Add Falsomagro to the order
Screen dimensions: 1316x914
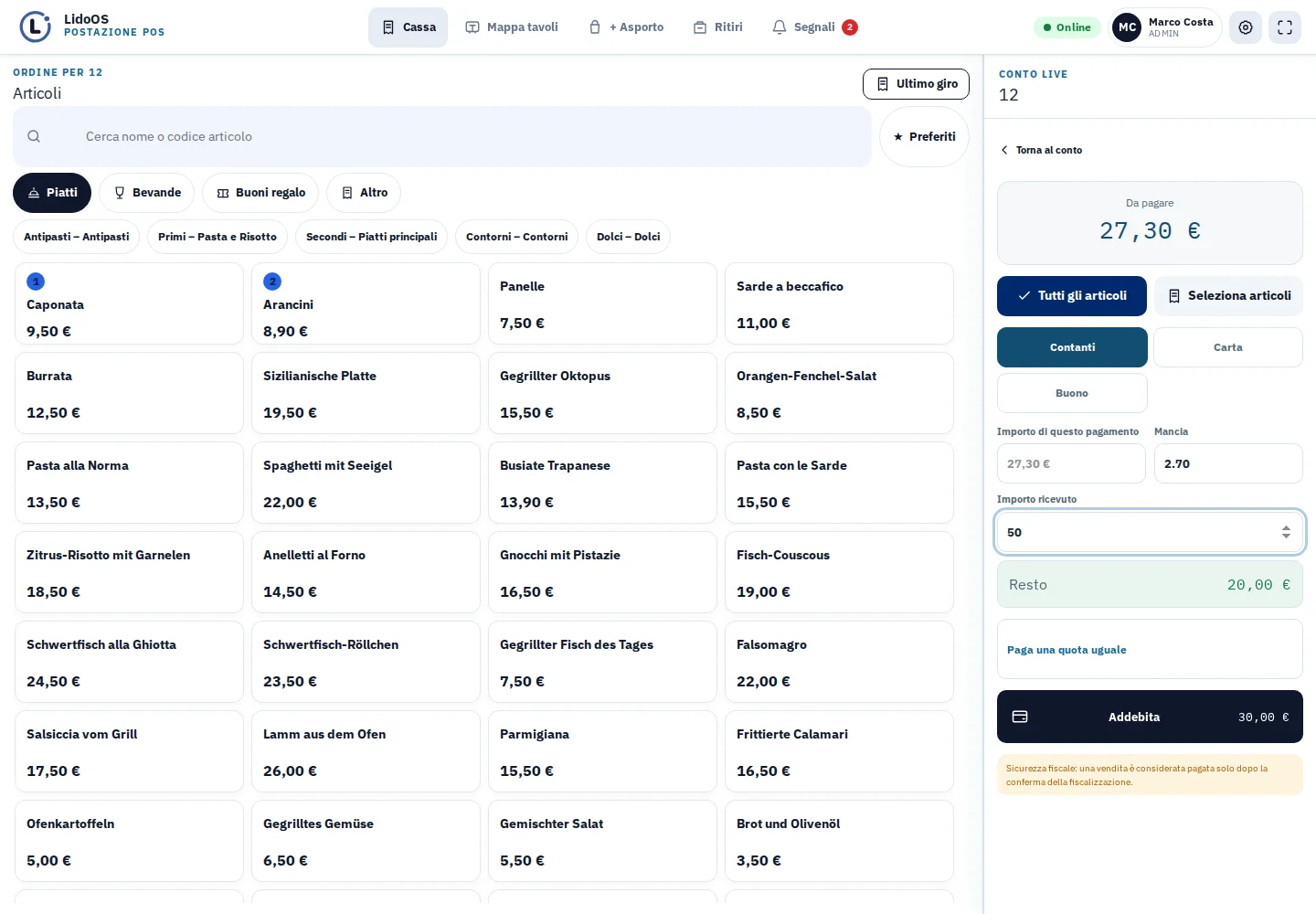839,662
